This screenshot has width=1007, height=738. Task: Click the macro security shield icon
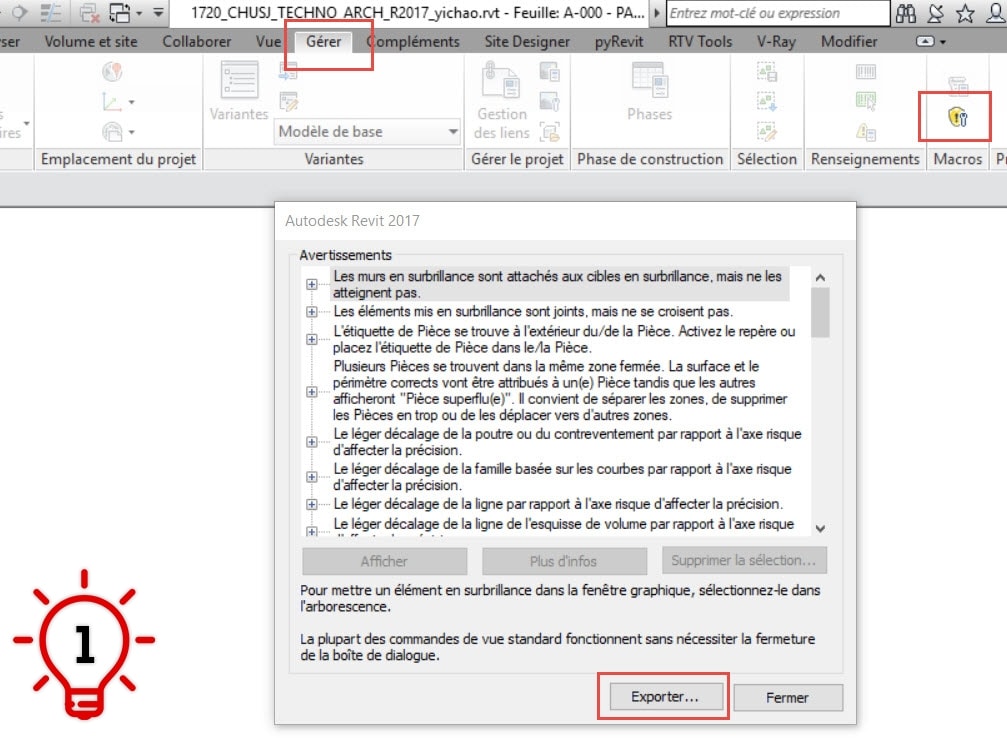(x=957, y=119)
